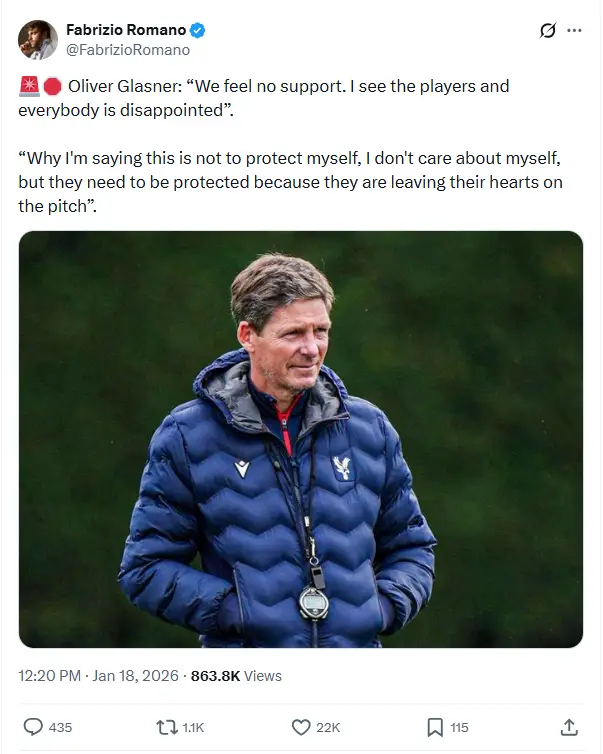Viewport: 603px width, 754px height.
Task: Click the 22K likes count
Action: tap(328, 727)
